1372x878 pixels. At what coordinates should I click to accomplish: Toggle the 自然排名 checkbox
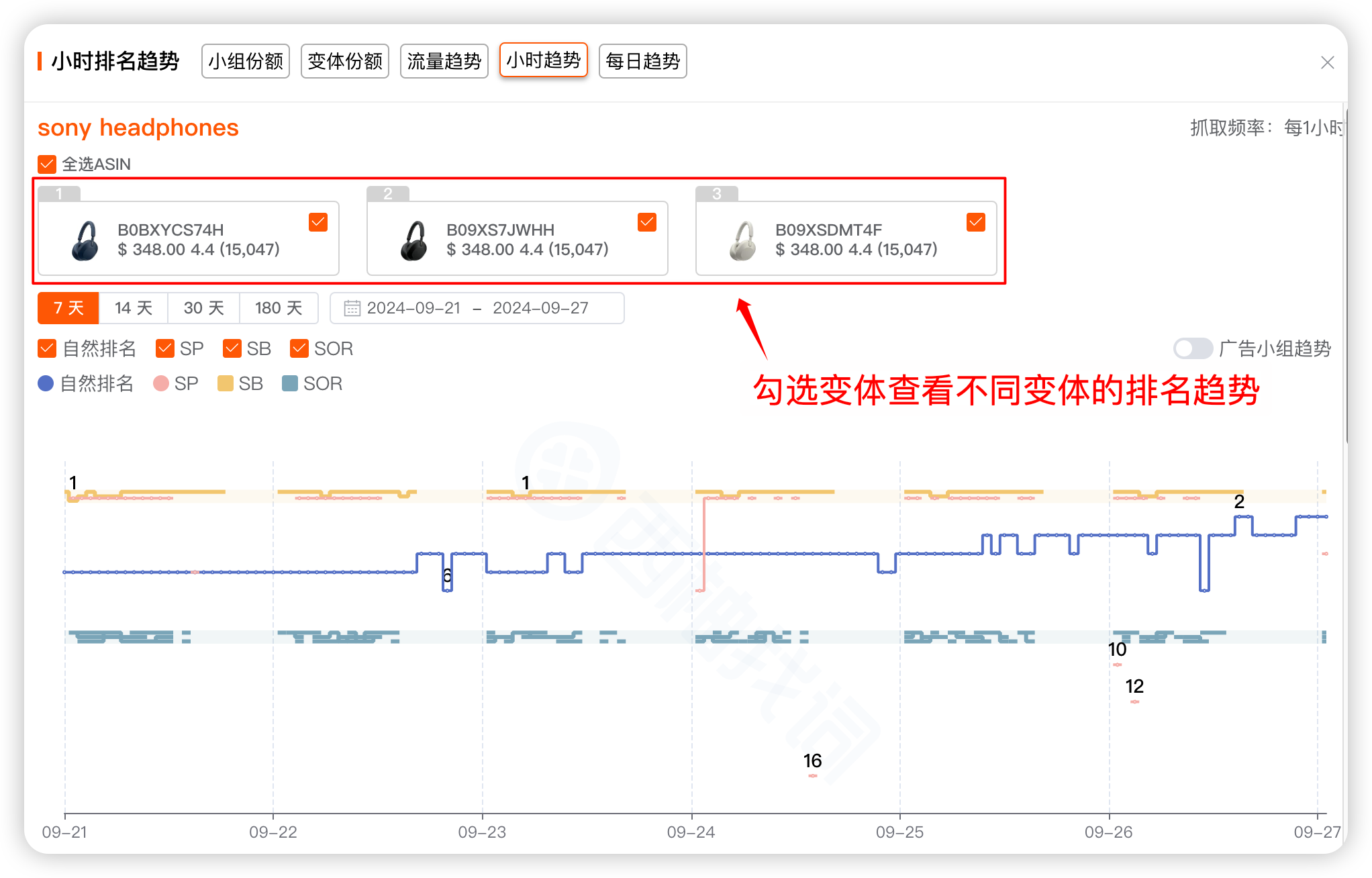coord(47,348)
